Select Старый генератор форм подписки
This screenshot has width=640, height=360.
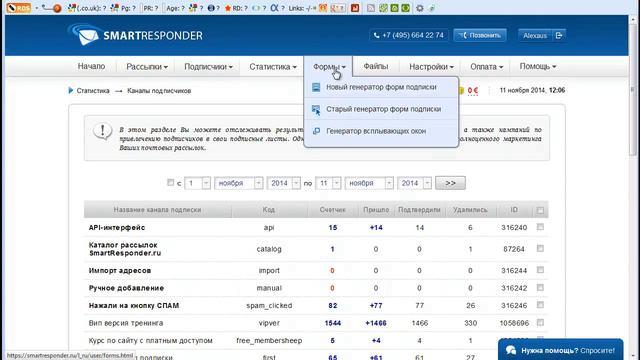click(x=381, y=109)
